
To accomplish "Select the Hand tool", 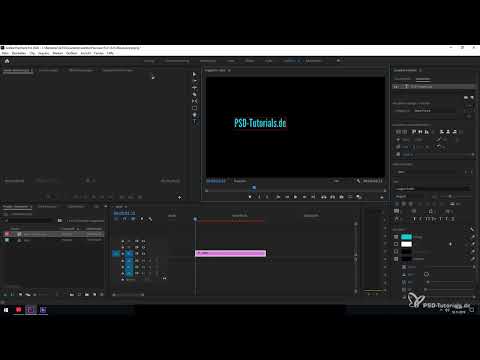I will point(195,115).
